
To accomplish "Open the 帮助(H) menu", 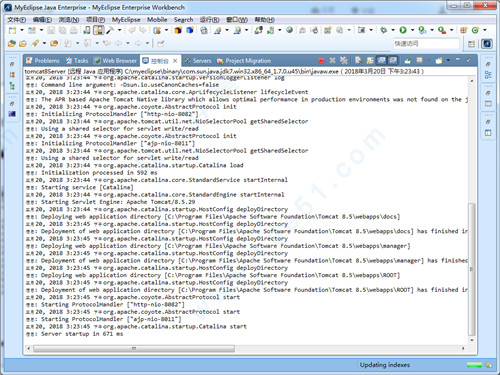I will coord(265,20).
